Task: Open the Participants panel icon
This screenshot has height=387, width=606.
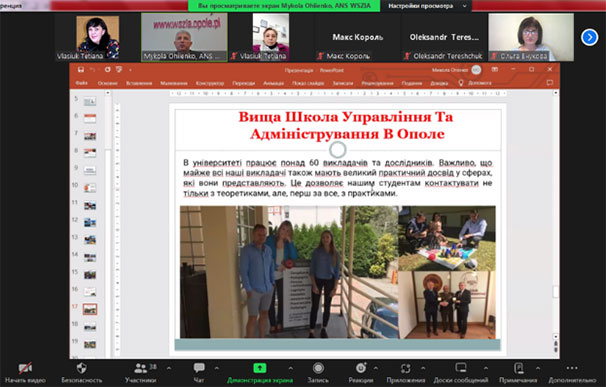Action: pos(140,368)
